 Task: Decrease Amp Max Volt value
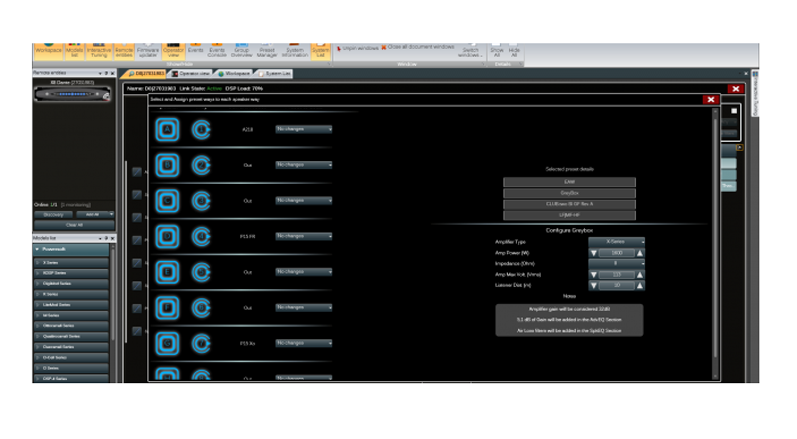pos(593,274)
